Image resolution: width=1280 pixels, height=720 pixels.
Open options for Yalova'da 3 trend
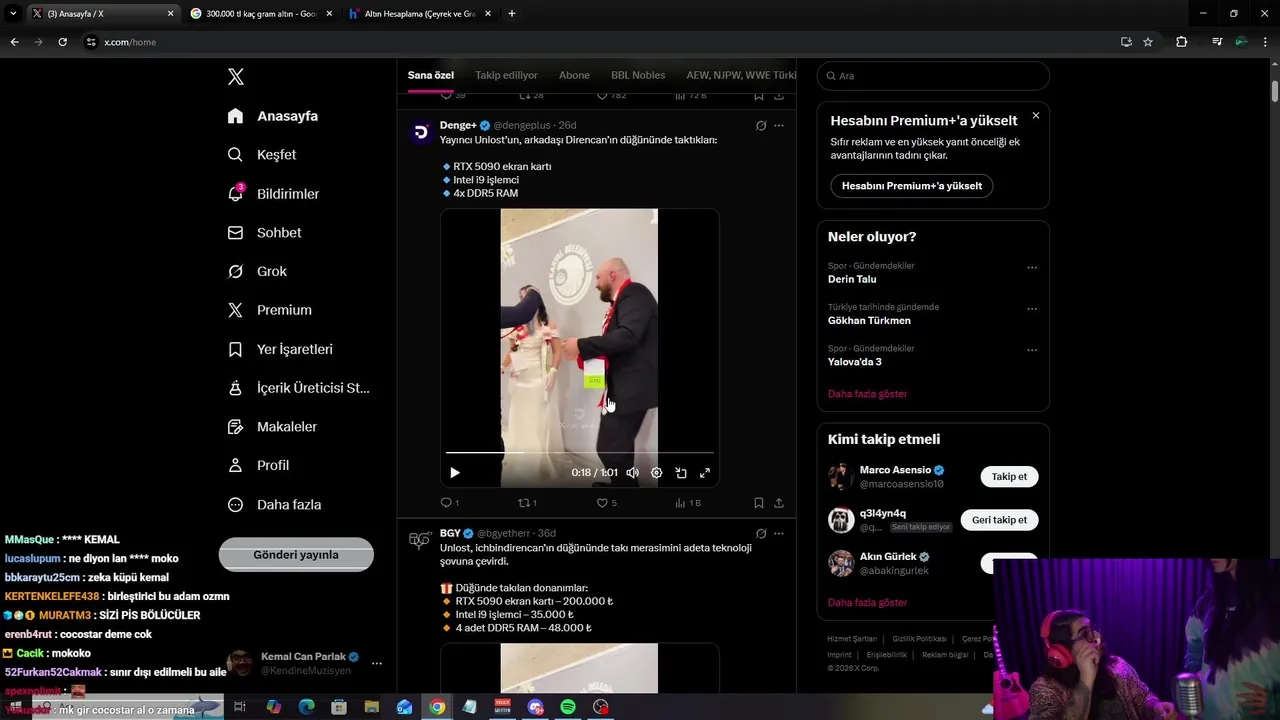tap(1032, 350)
